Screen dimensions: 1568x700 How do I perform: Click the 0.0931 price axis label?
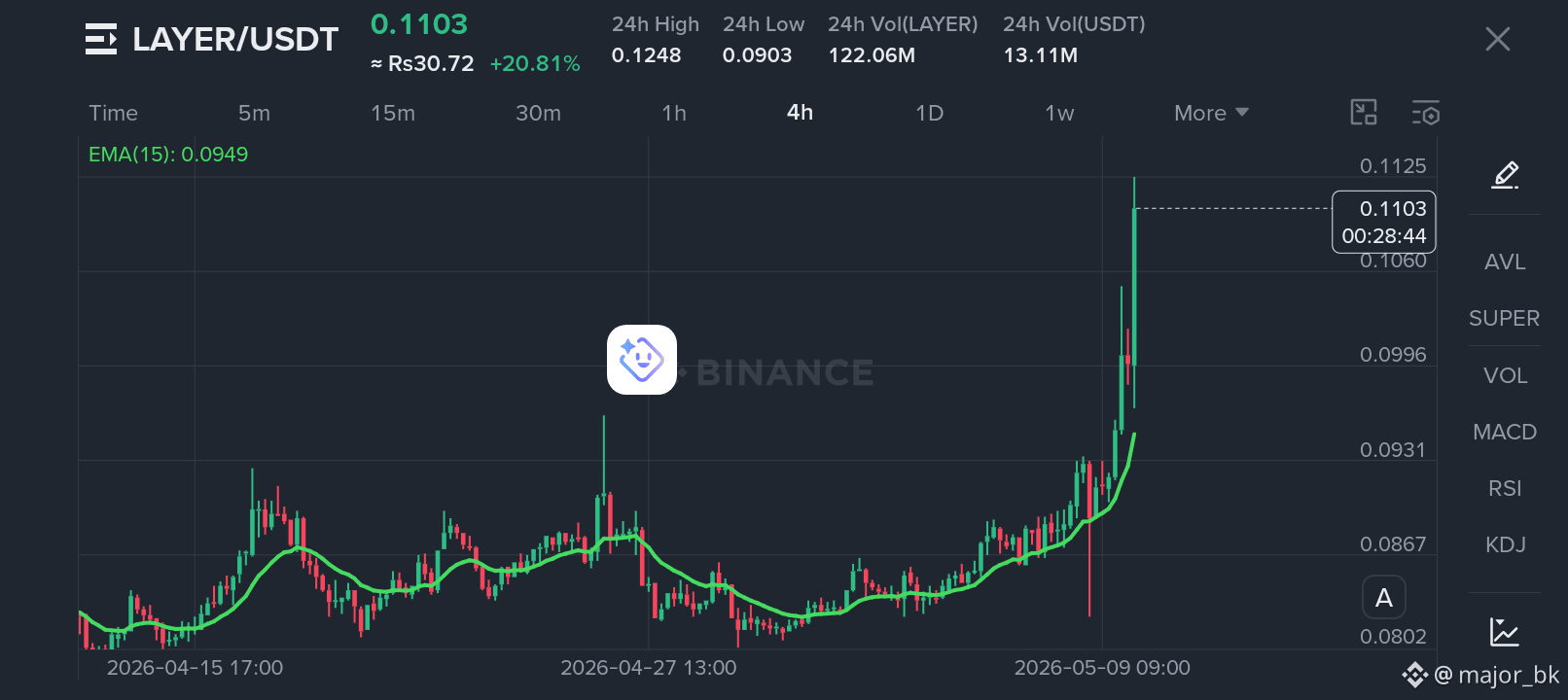coord(1393,450)
